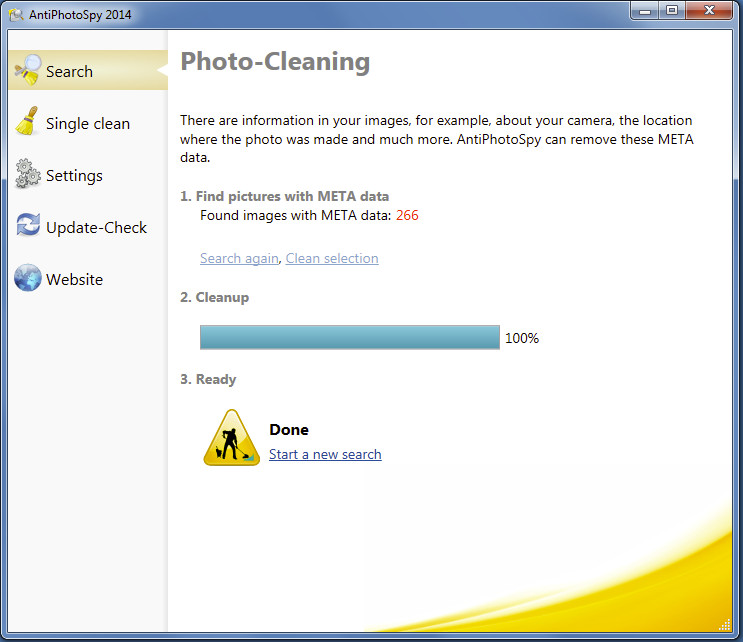Image resolution: width=743 pixels, height=642 pixels.
Task: Click the cleanup progress bar
Action: pyautogui.click(x=350, y=337)
